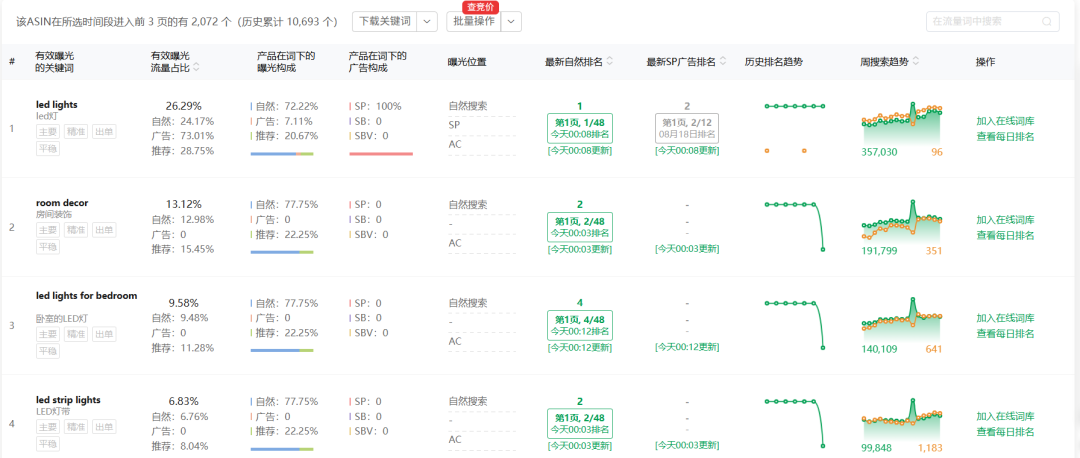
Task: Click weekly search volume 140,109
Action: click(880, 349)
